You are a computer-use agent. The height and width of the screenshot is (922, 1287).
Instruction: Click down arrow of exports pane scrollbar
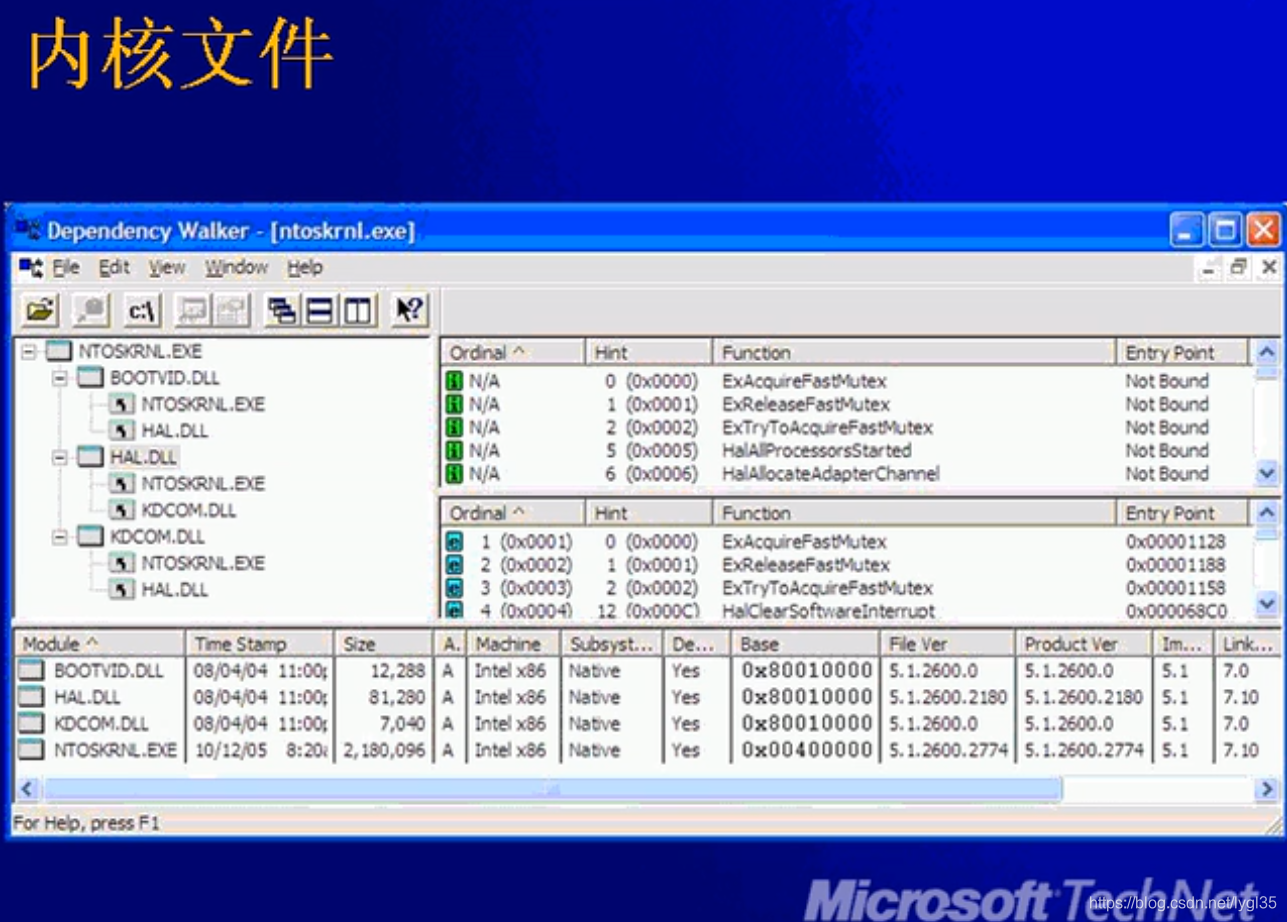pyautogui.click(x=1267, y=604)
